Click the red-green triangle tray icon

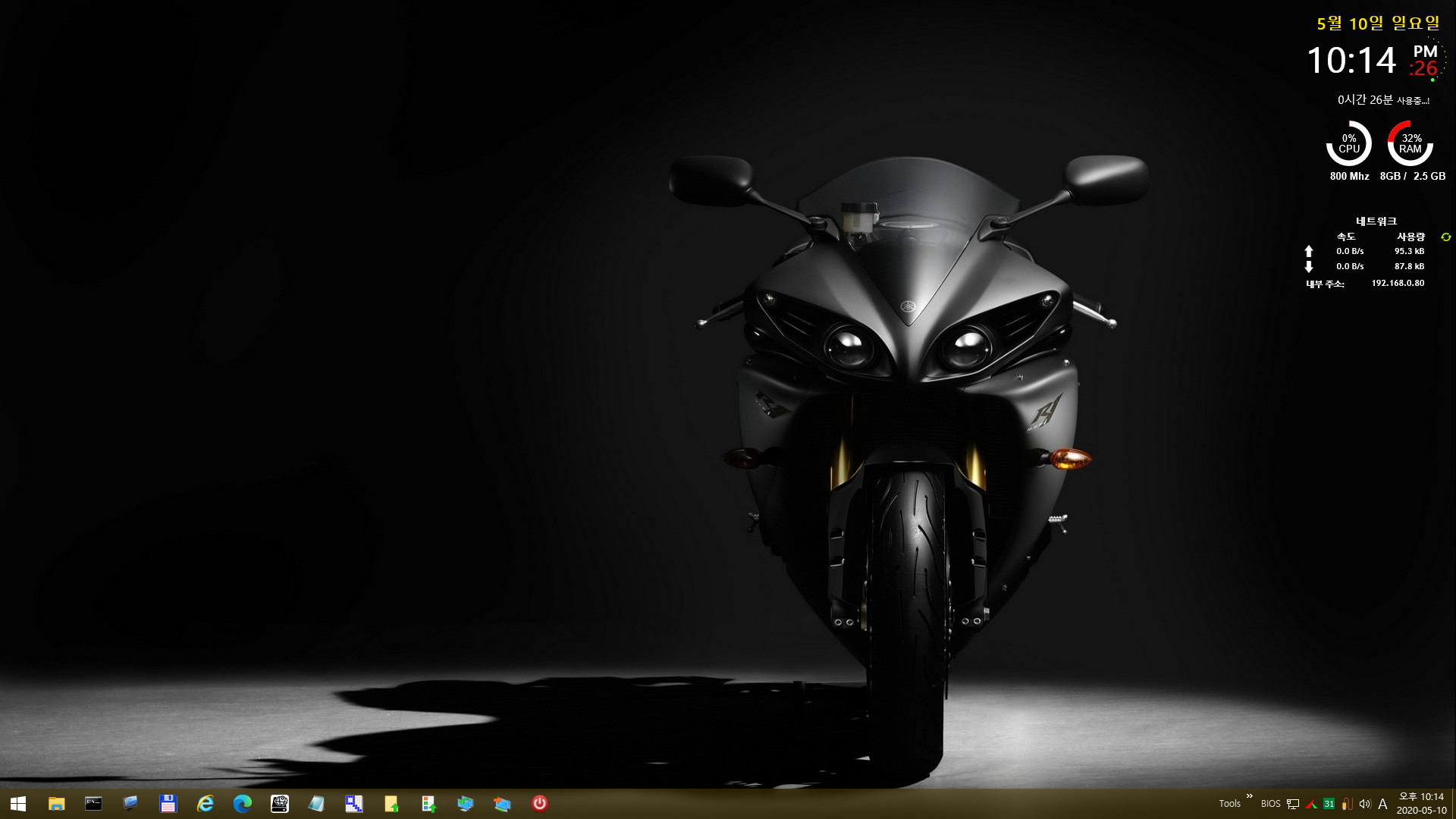(x=1311, y=804)
